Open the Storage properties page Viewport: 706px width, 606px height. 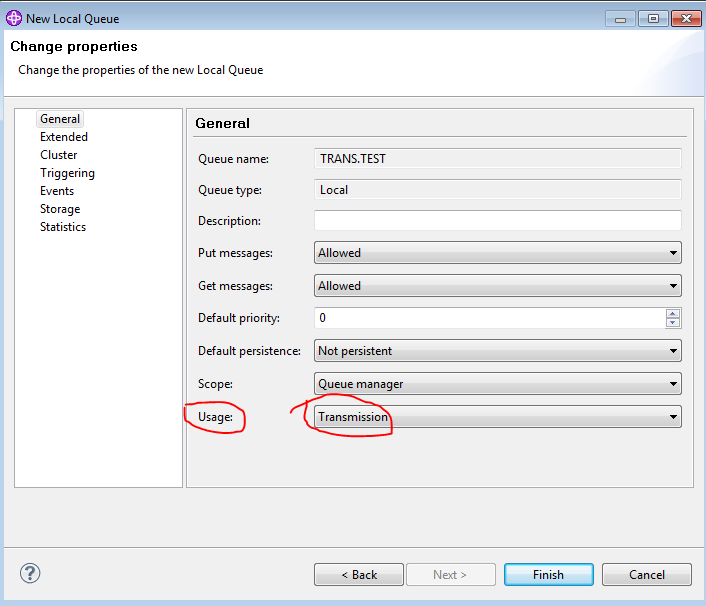coord(60,209)
